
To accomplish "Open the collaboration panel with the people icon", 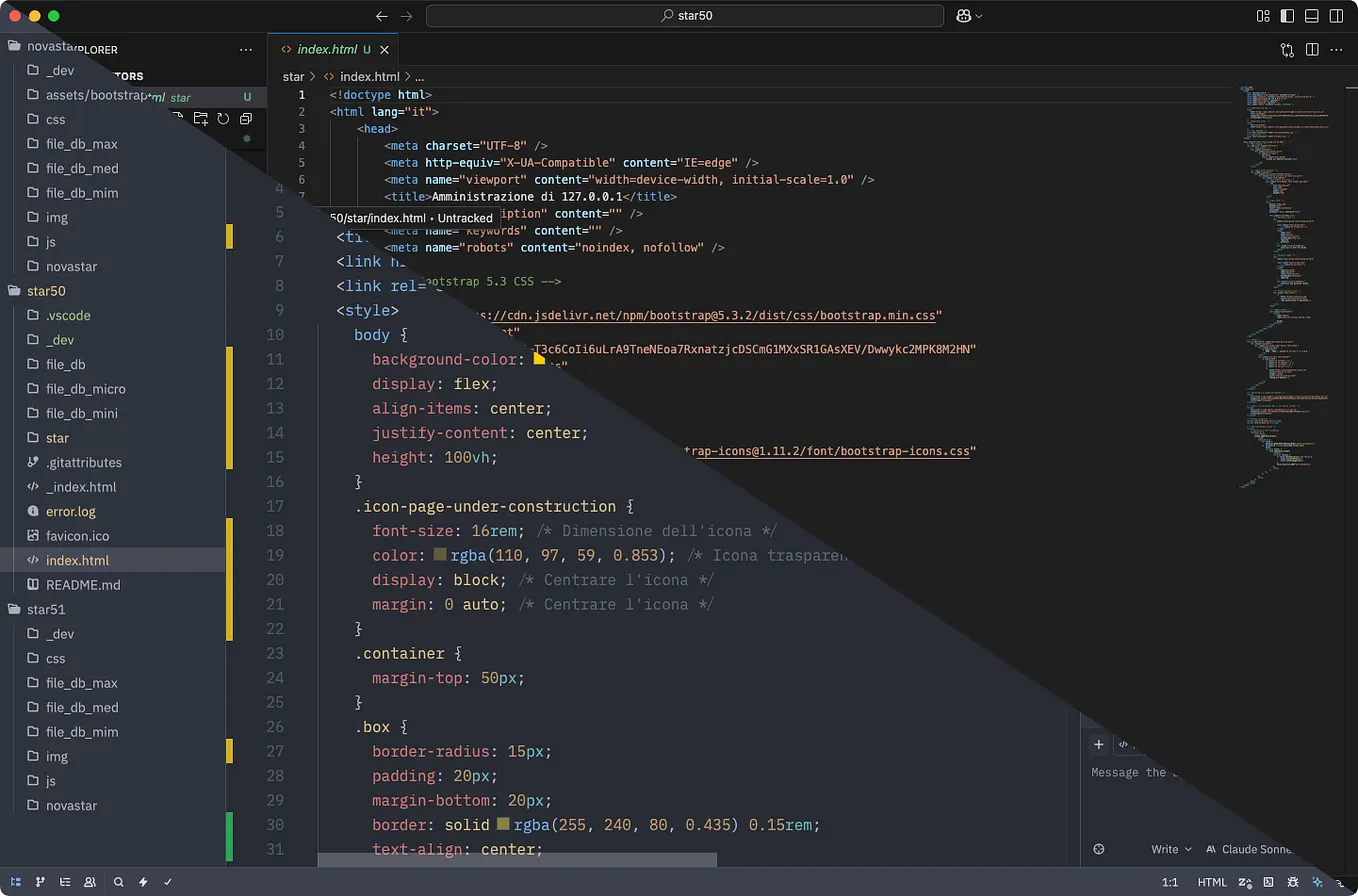I will coord(89,882).
